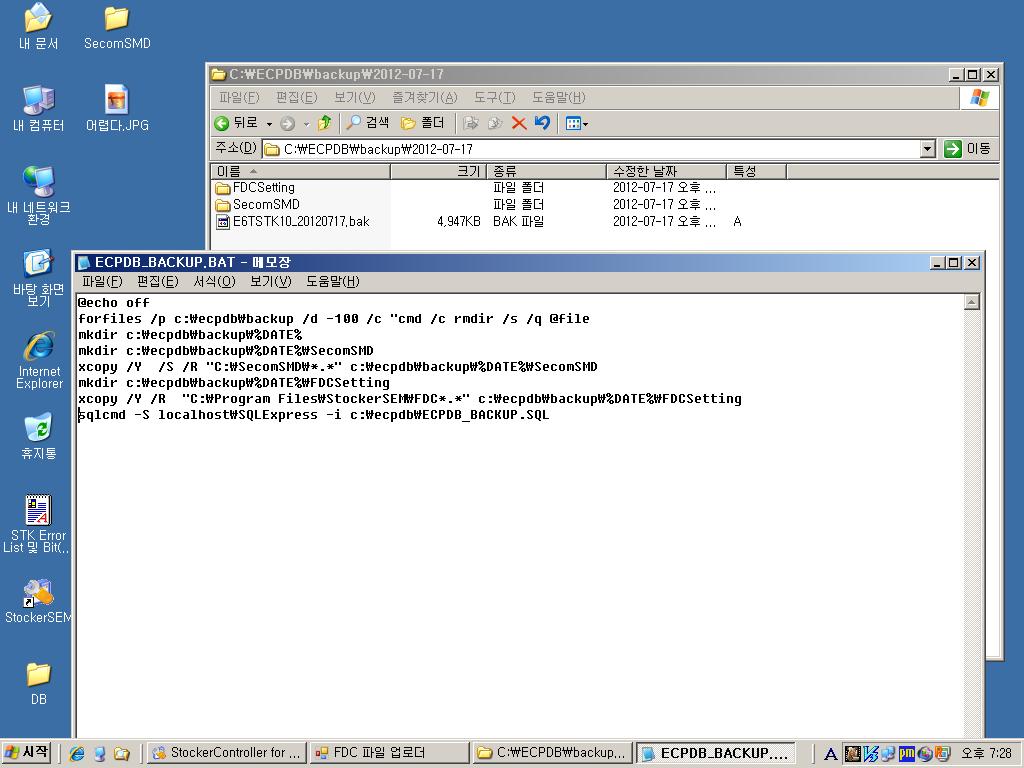This screenshot has width=1024, height=768.
Task: Click the folder icon in quick launch
Action: [121, 753]
